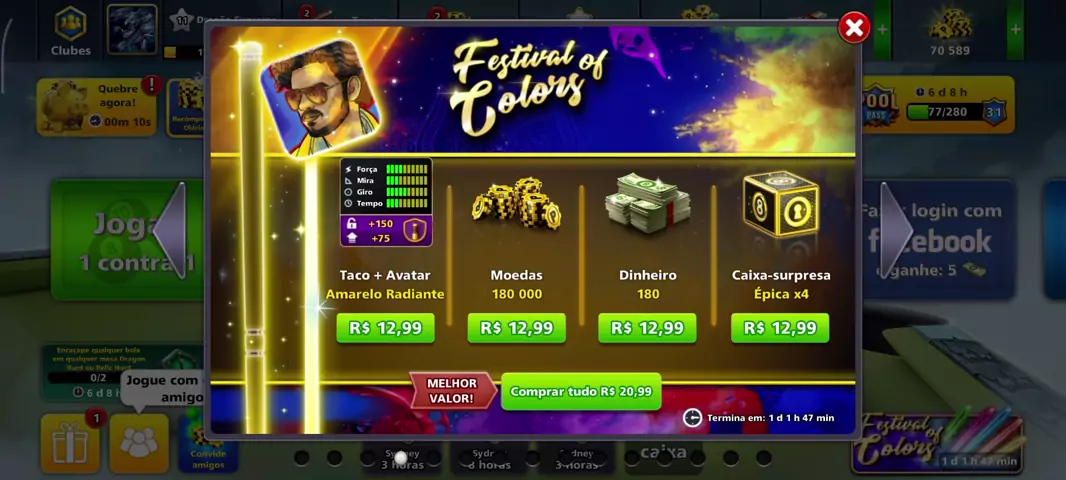1066x480 pixels.
Task: Select the Dinheiro cash stack icon
Action: pos(647,203)
